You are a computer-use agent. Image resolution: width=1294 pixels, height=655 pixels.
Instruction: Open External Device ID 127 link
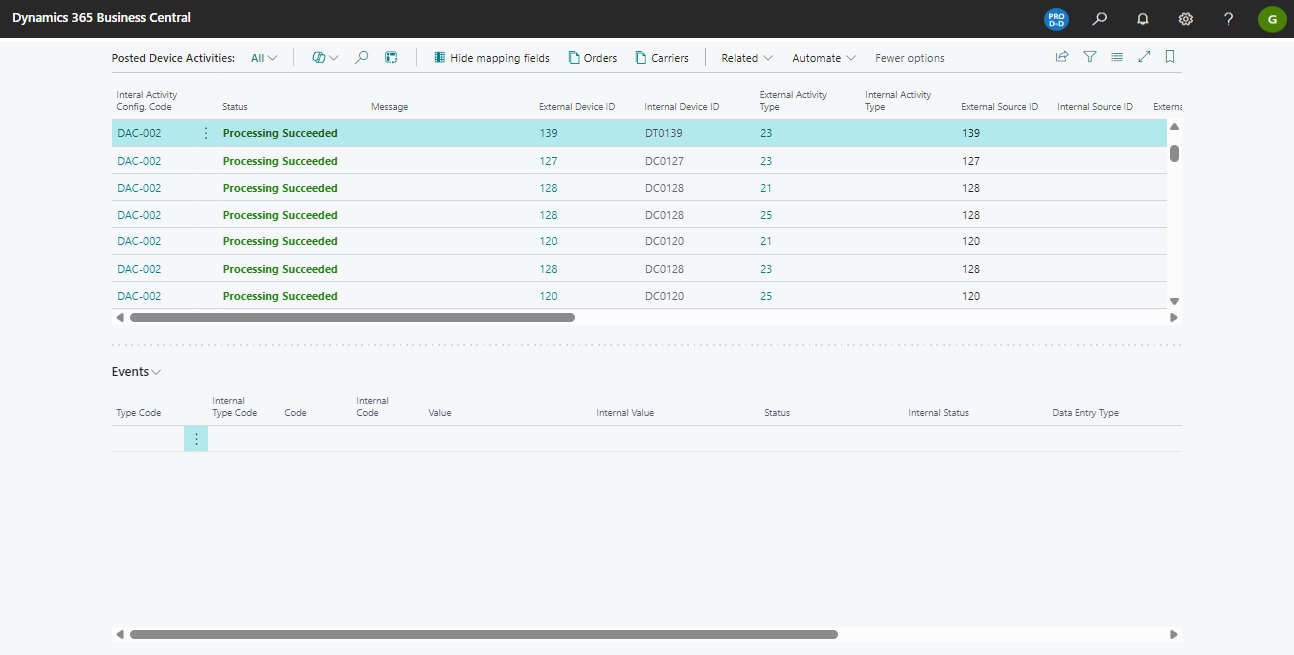coord(548,161)
